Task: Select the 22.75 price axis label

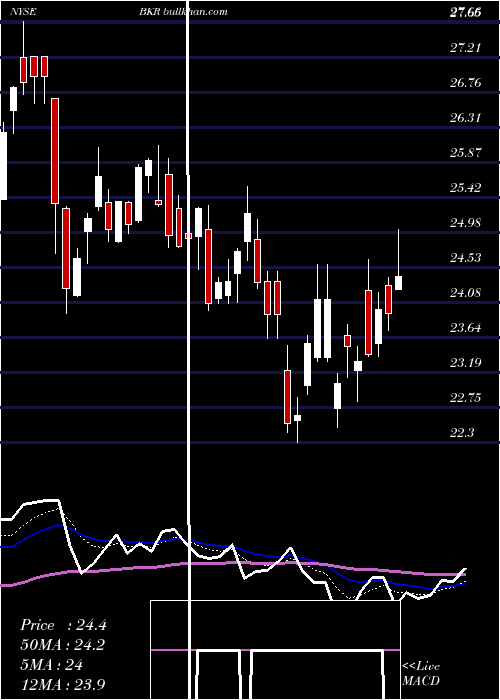Action: 465,397
